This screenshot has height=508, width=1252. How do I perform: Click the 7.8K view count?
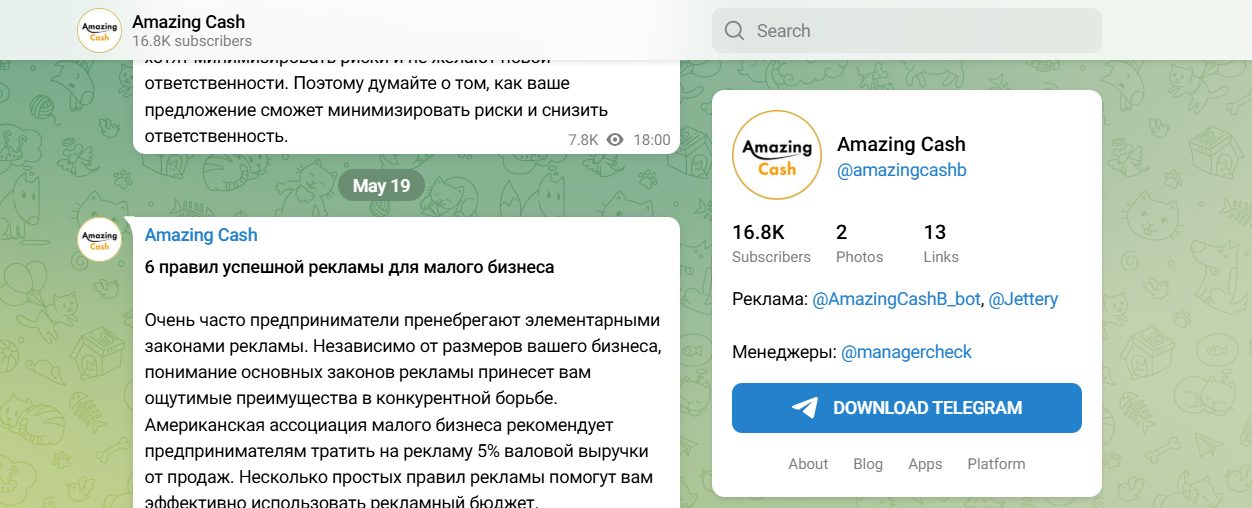(x=583, y=140)
